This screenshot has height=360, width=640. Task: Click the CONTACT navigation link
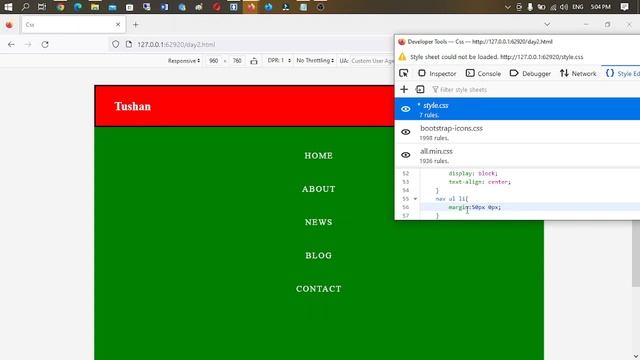tap(319, 289)
